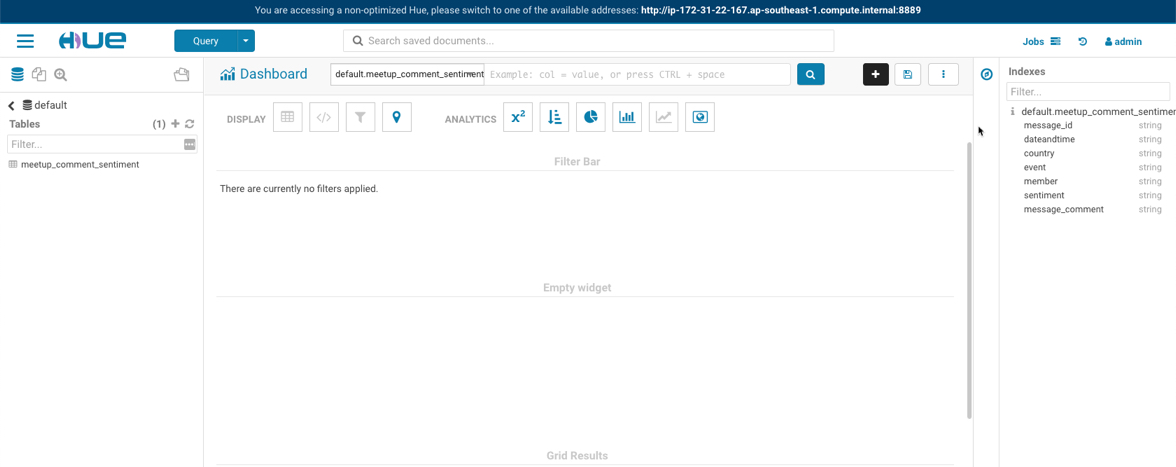Open the hamburger main menu
This screenshot has width=1176, height=467.
[x=26, y=41]
